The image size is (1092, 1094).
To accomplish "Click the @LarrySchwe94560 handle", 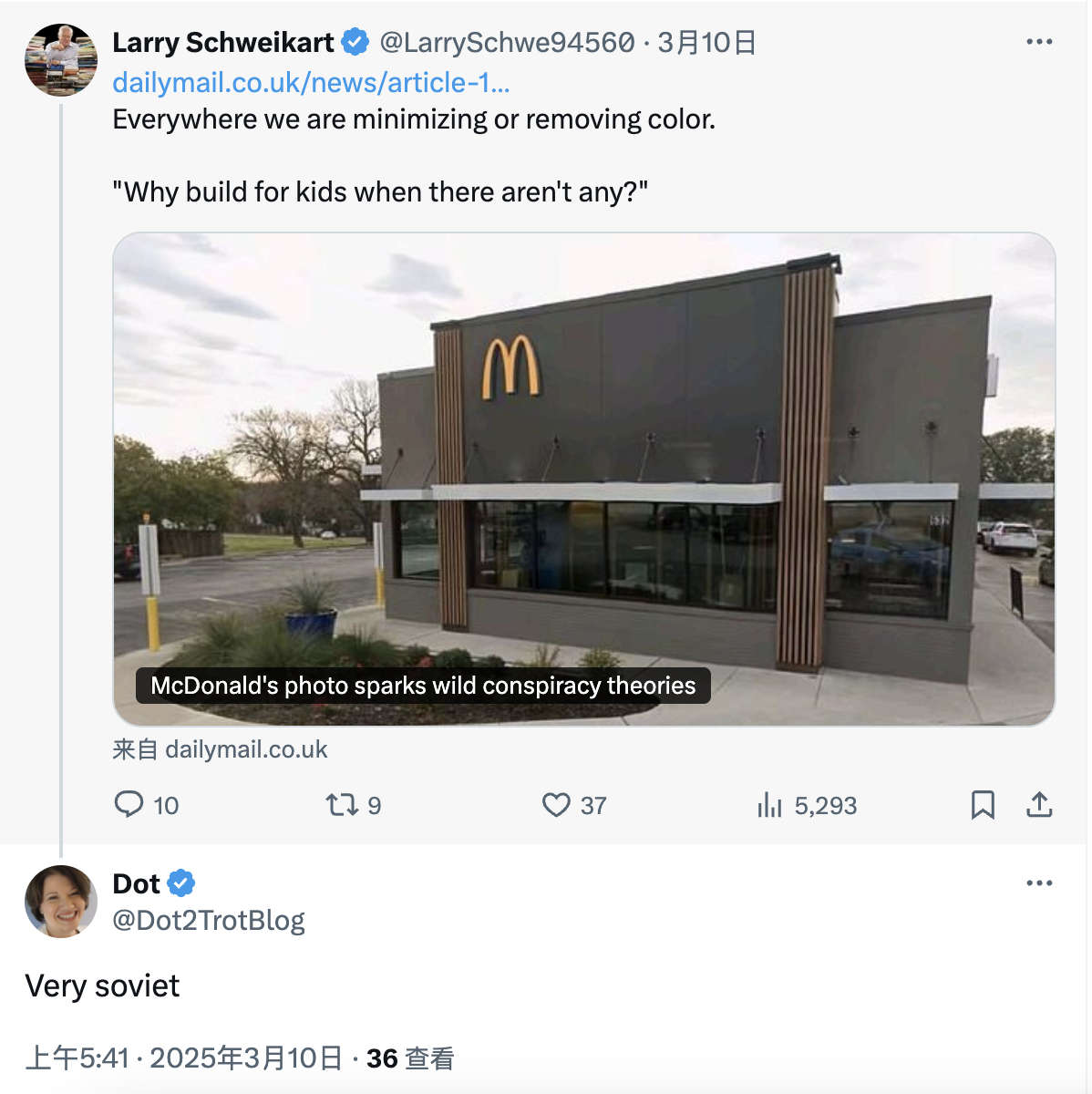I will tap(506, 42).
